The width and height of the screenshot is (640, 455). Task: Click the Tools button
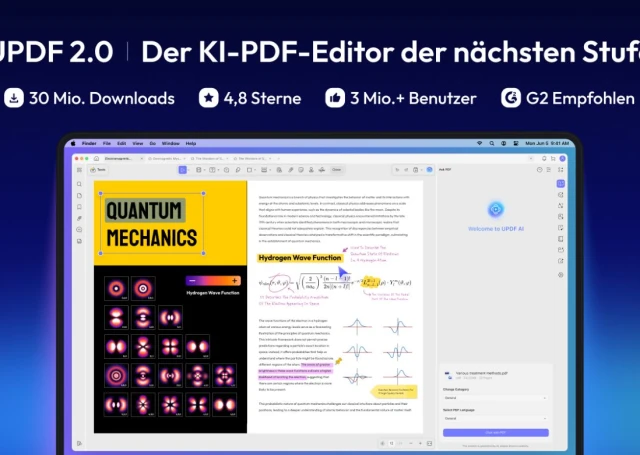(x=98, y=170)
